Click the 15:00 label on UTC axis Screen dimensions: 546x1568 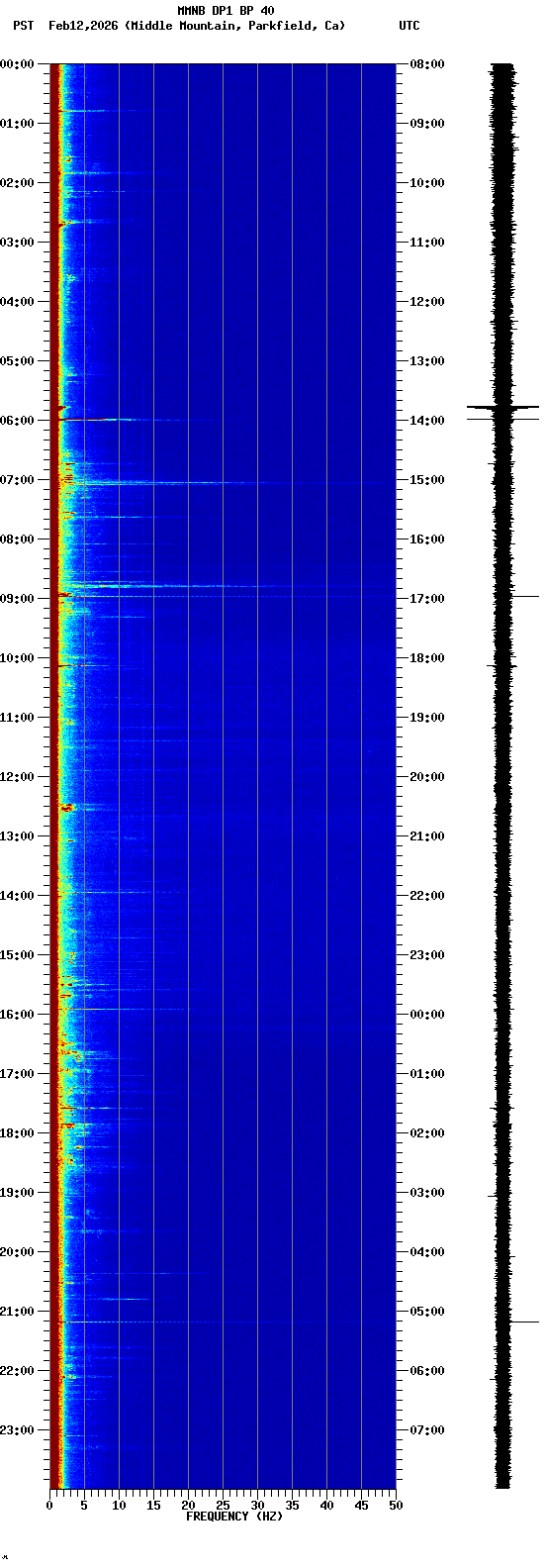(x=427, y=480)
